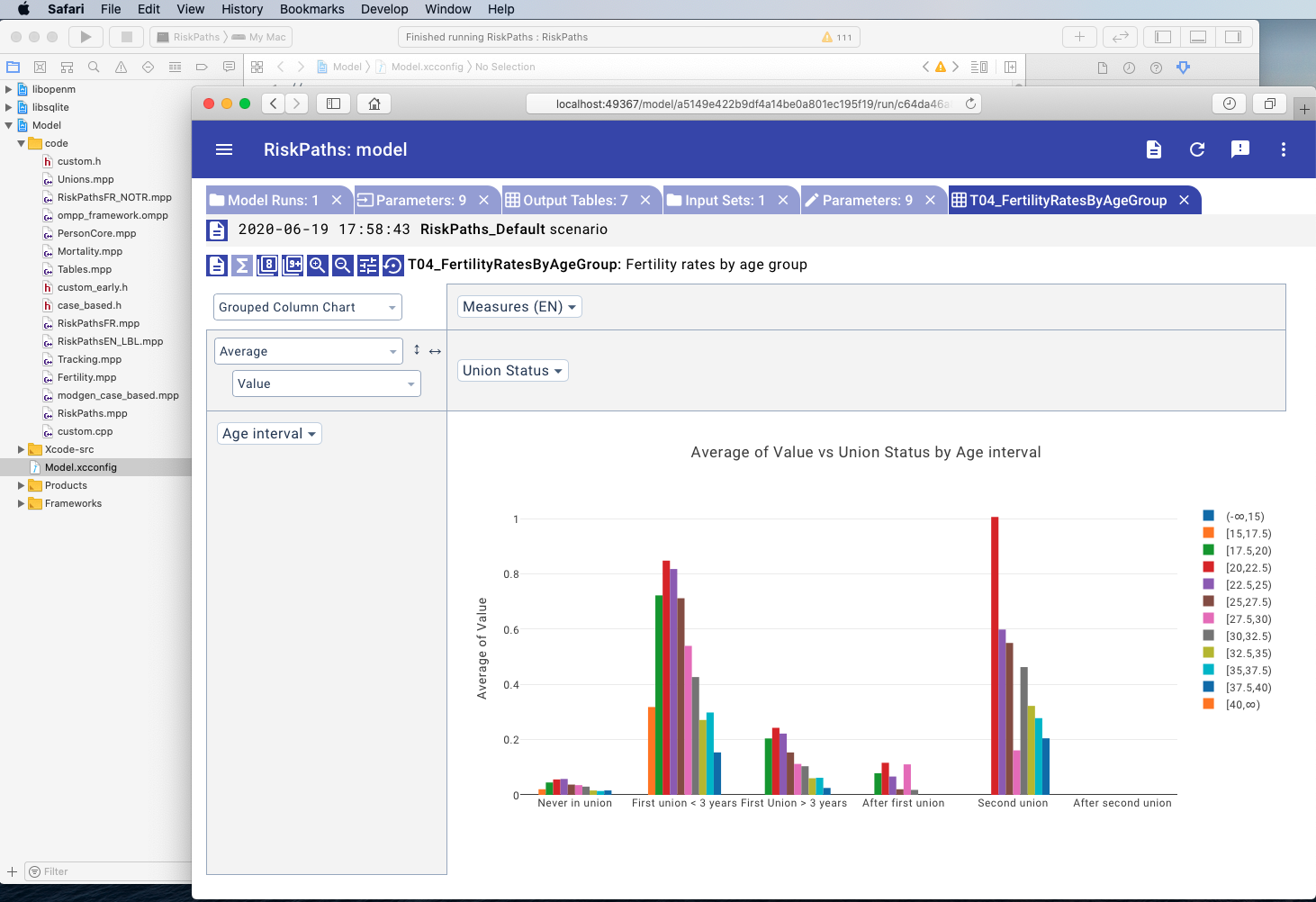Toggle the sigma accumulators view
1316x902 pixels.
(241, 265)
